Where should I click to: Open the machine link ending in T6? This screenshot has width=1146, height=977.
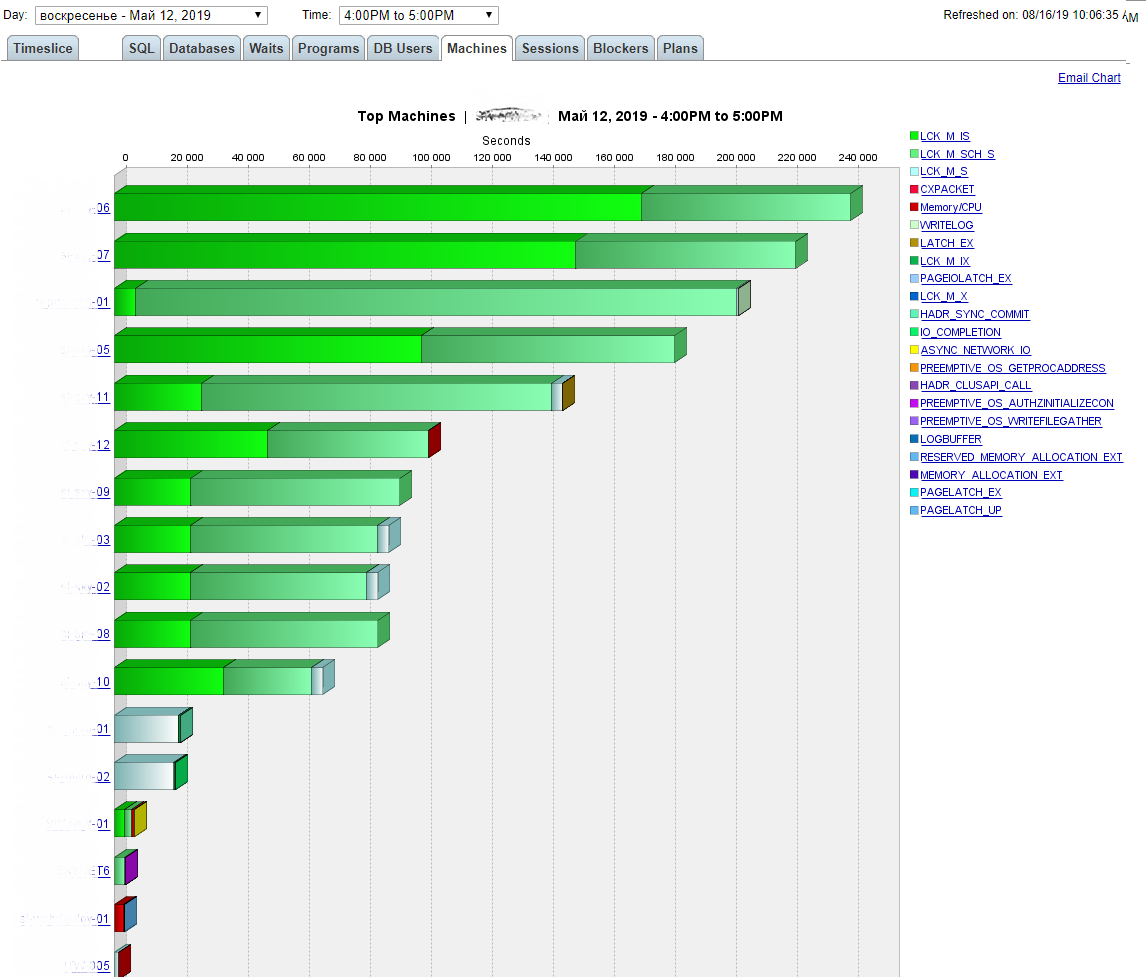tap(83, 871)
